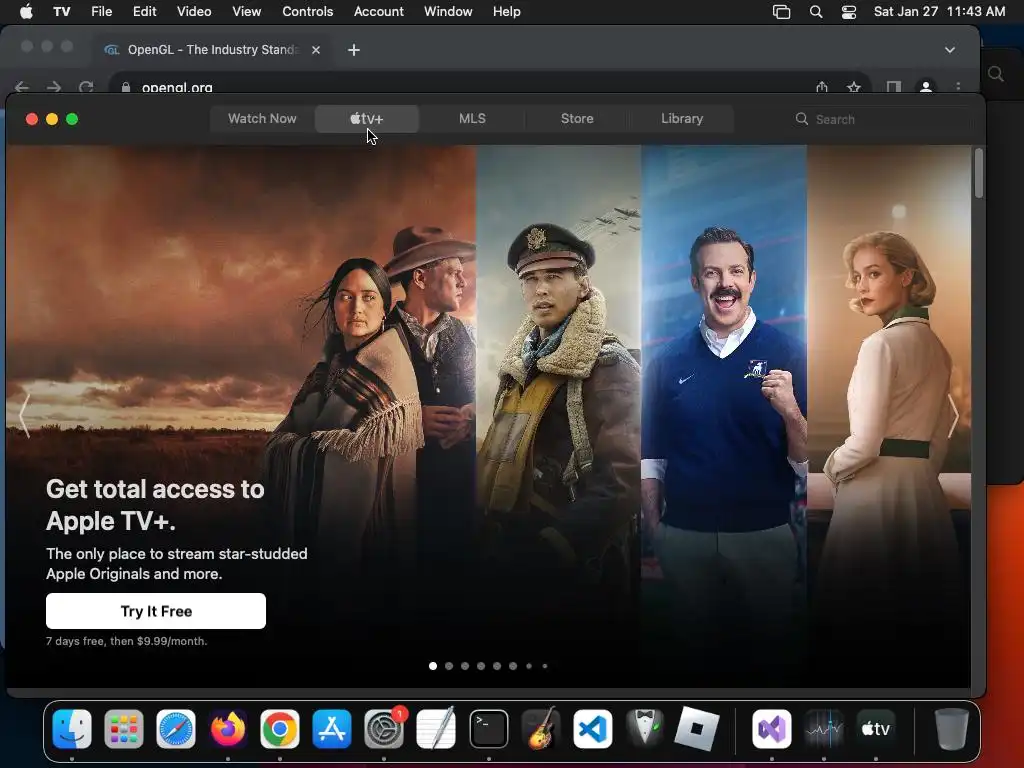Click the Try It Free button

click(x=156, y=611)
